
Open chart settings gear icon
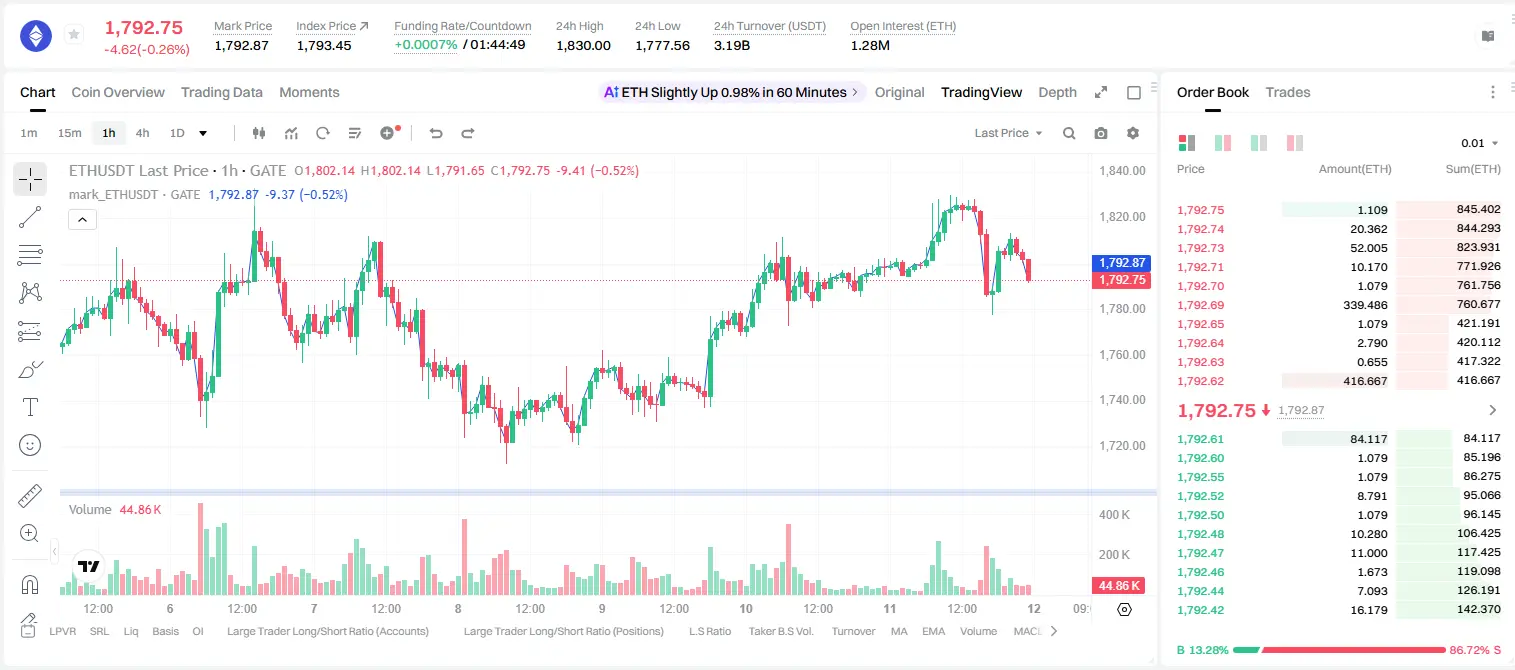click(1133, 133)
